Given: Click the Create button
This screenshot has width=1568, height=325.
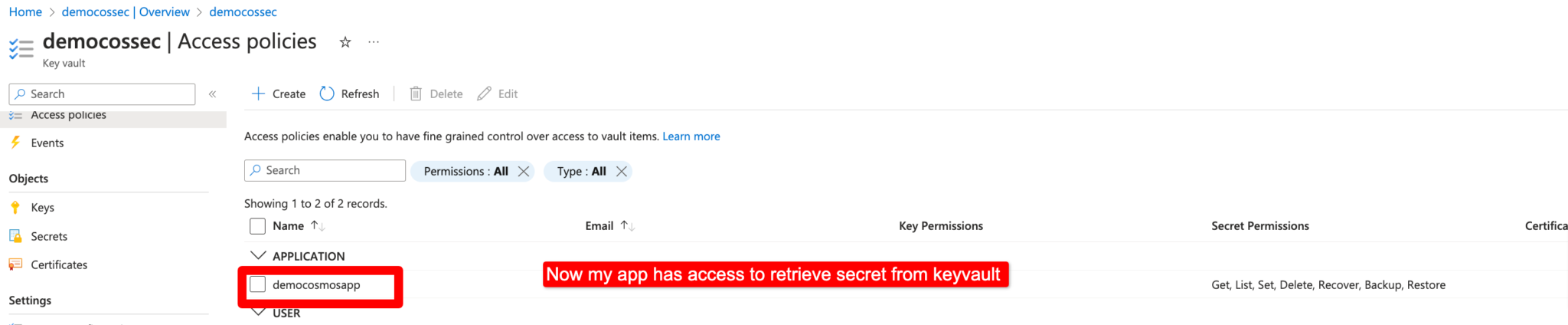Looking at the screenshot, I should tap(279, 94).
